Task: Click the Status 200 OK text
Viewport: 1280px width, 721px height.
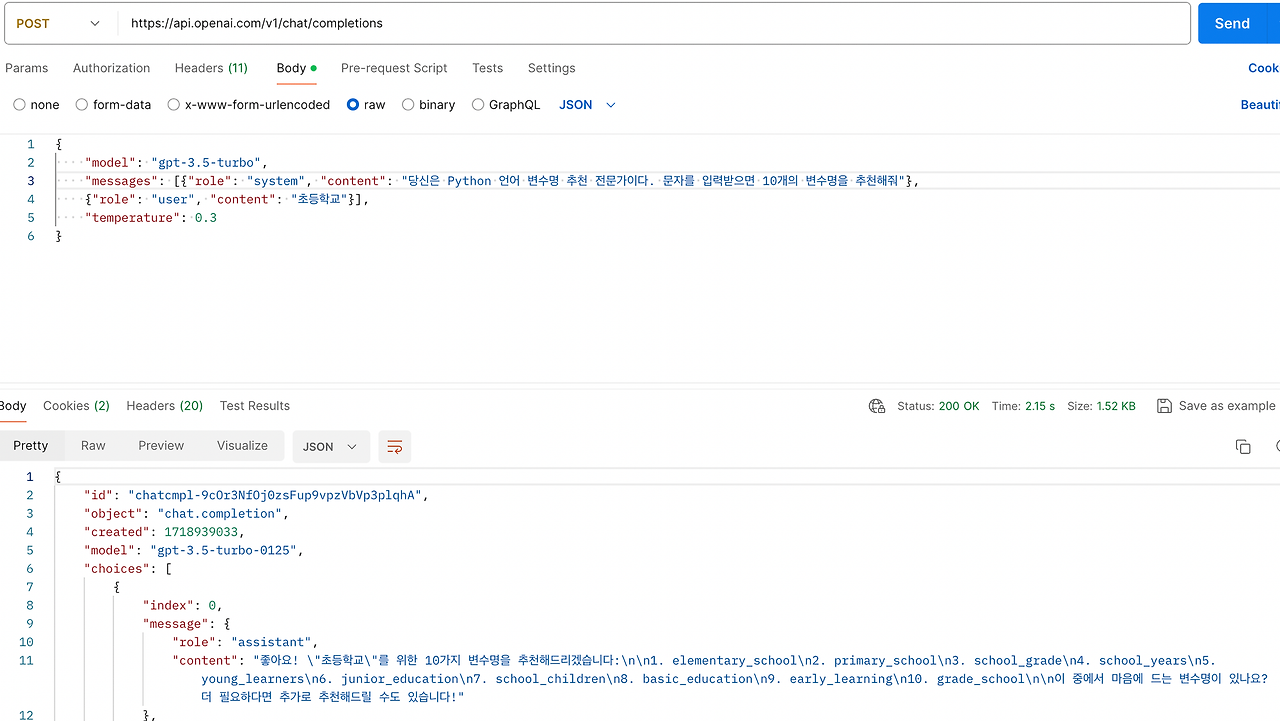Action: point(938,406)
